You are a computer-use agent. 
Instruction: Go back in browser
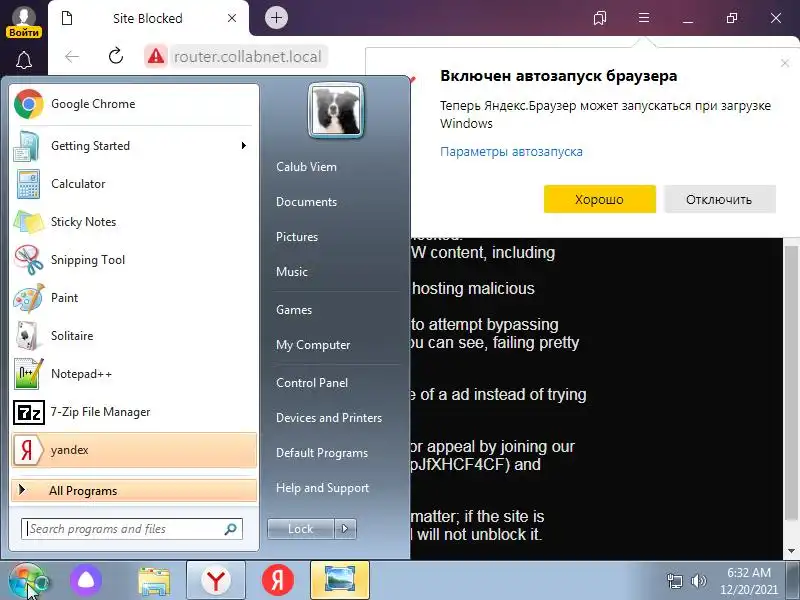72,57
